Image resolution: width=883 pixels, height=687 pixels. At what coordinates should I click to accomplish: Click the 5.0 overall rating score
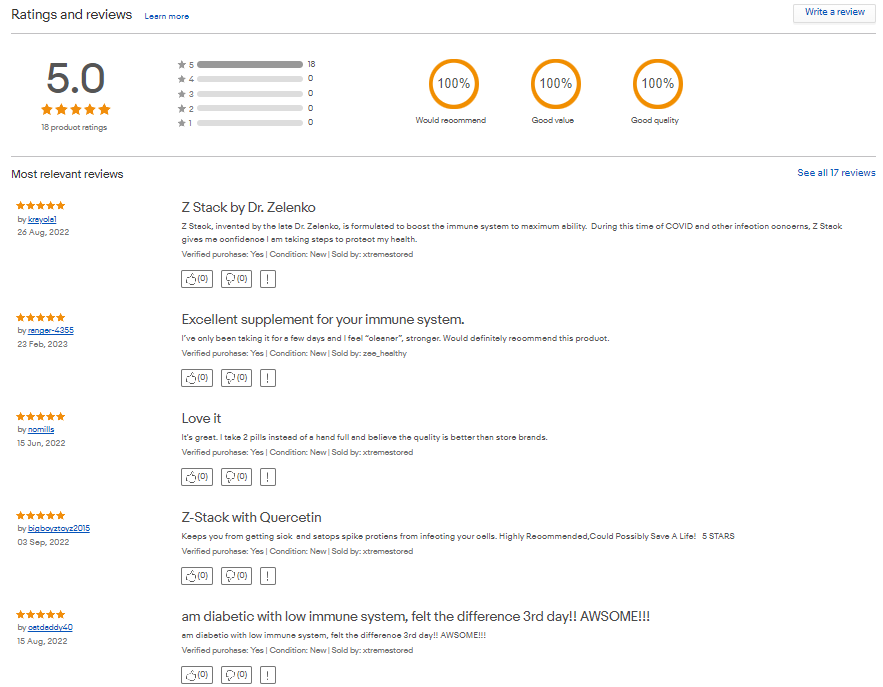[75, 78]
